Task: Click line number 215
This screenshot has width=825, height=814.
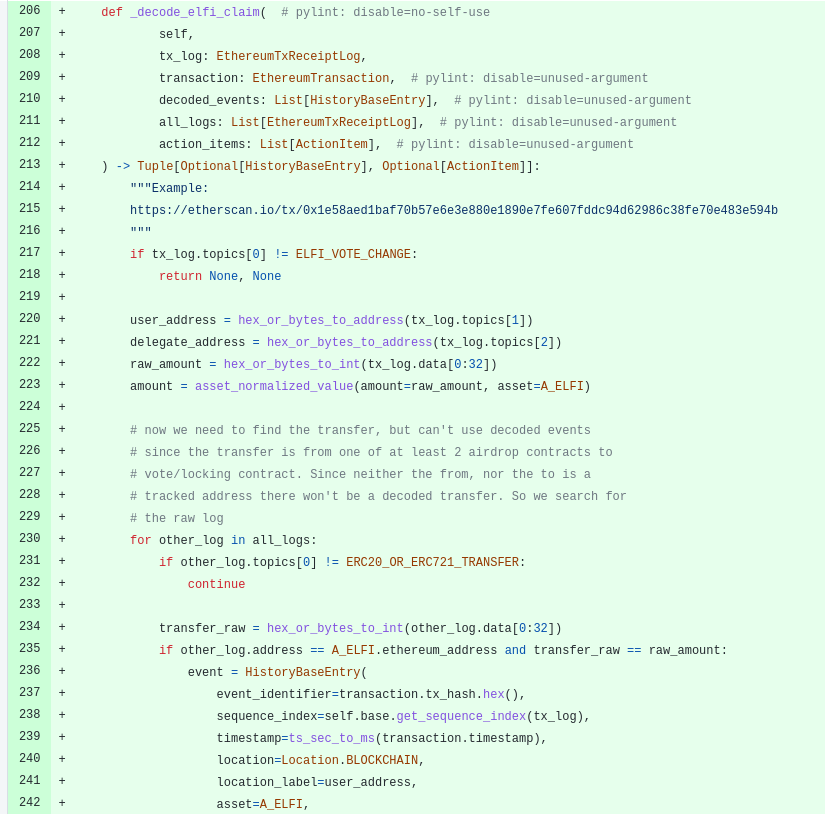Action: [29, 208]
